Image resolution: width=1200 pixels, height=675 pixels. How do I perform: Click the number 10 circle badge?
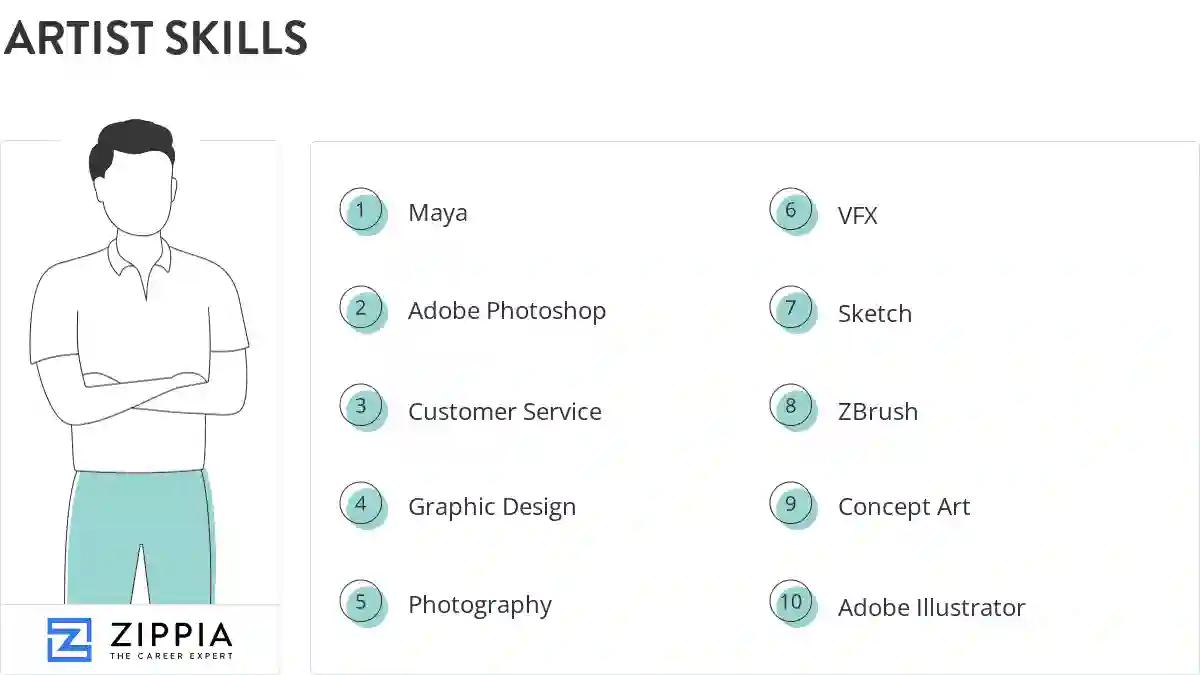(791, 602)
